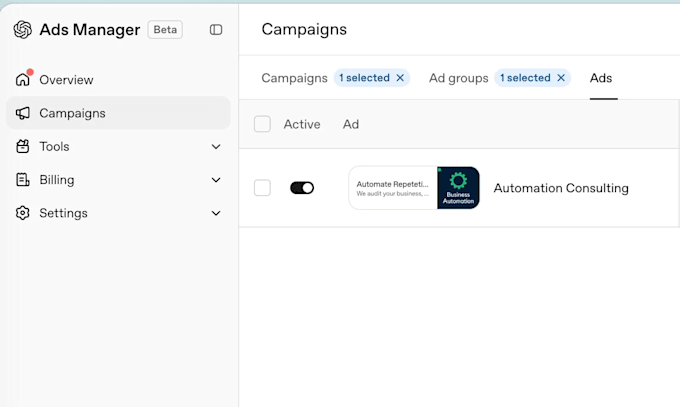Tick the select-all checkbox in table header
680x407 pixels.
pos(262,124)
